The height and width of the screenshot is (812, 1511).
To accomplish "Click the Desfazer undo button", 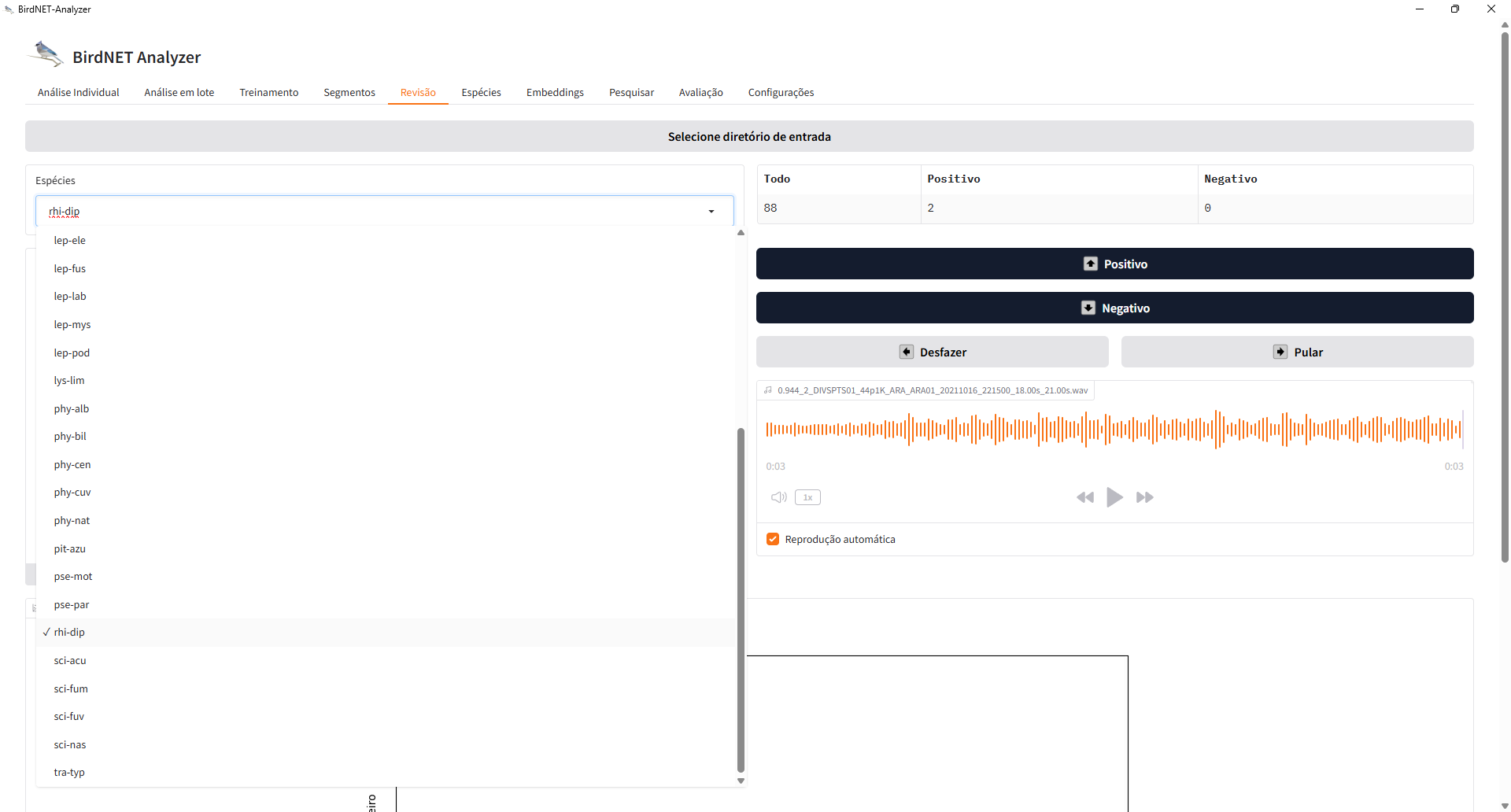I will click(932, 352).
